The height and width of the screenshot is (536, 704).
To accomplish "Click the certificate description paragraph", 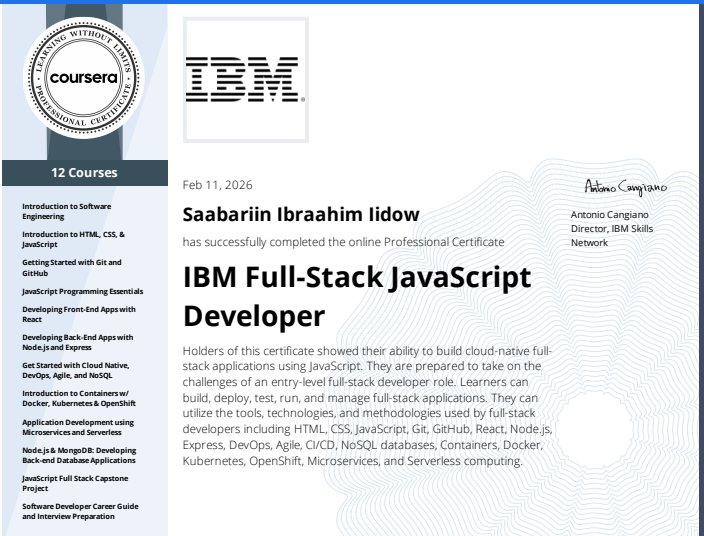I will 367,405.
